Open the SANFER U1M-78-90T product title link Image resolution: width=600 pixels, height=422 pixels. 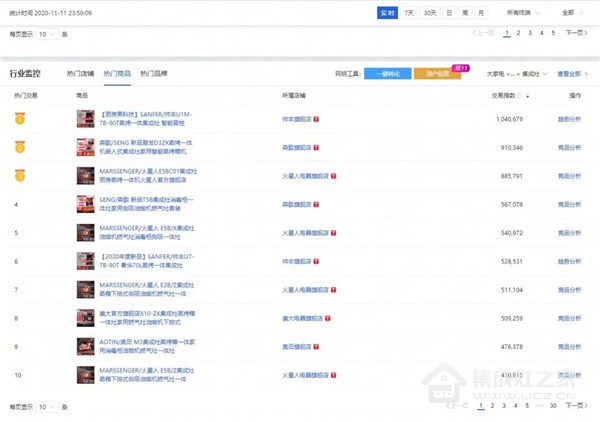click(146, 119)
